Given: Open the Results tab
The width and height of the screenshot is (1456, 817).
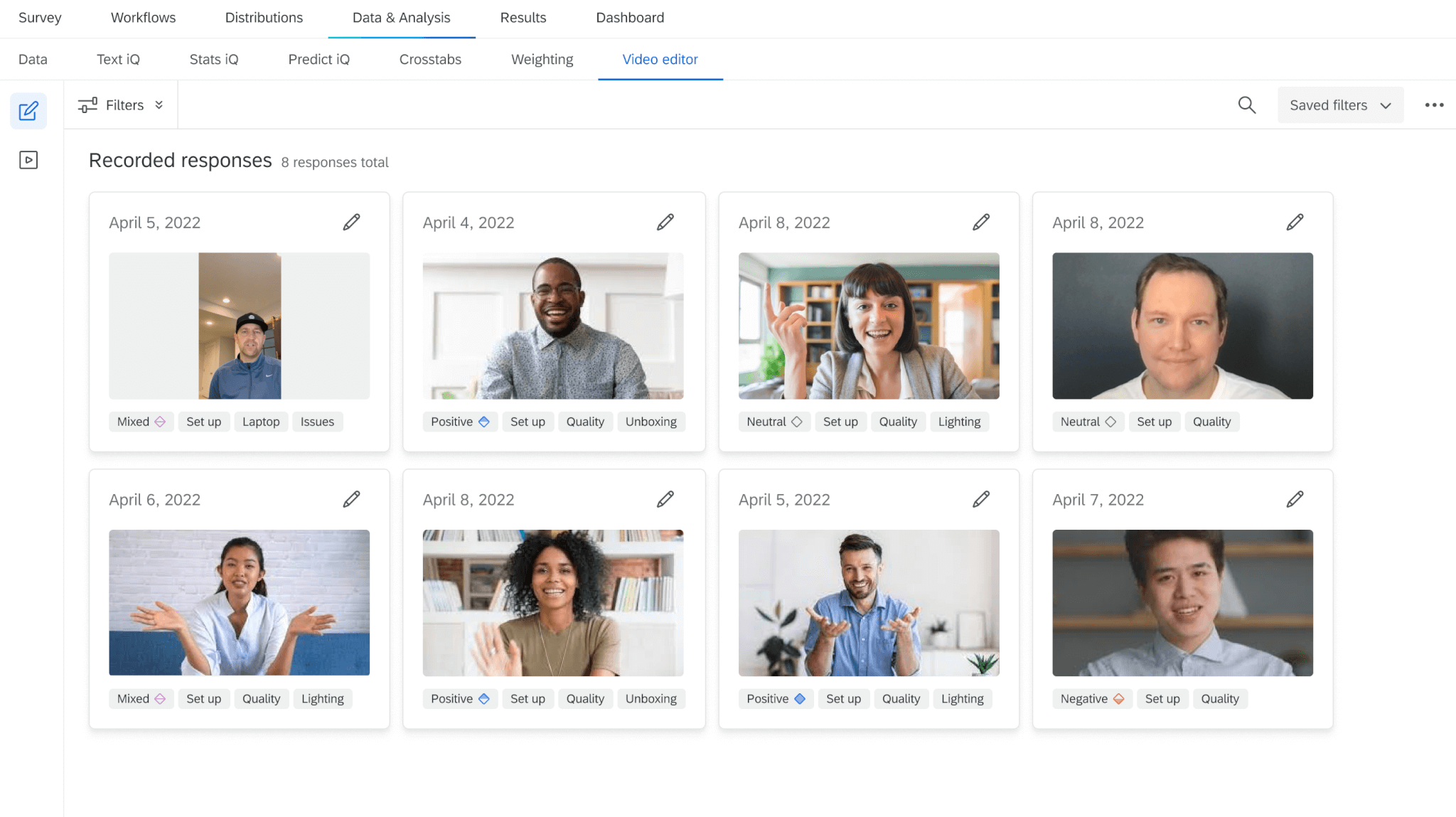Looking at the screenshot, I should click(523, 18).
